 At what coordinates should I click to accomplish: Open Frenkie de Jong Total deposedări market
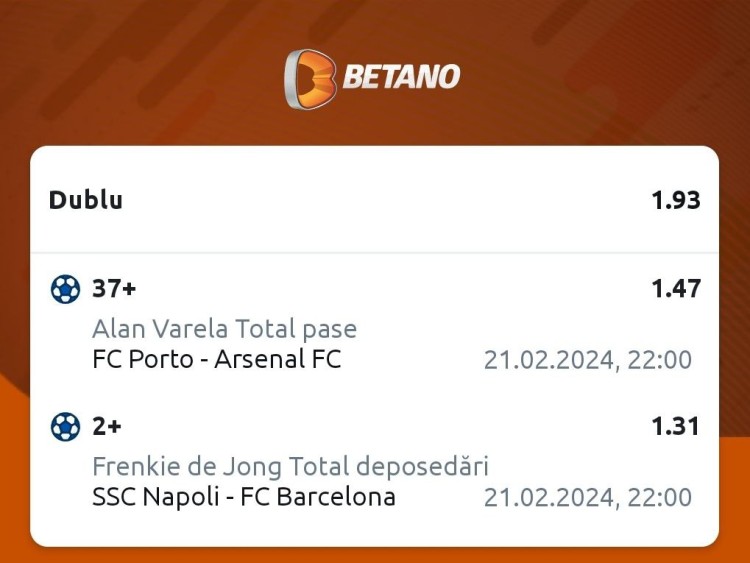(x=290, y=466)
